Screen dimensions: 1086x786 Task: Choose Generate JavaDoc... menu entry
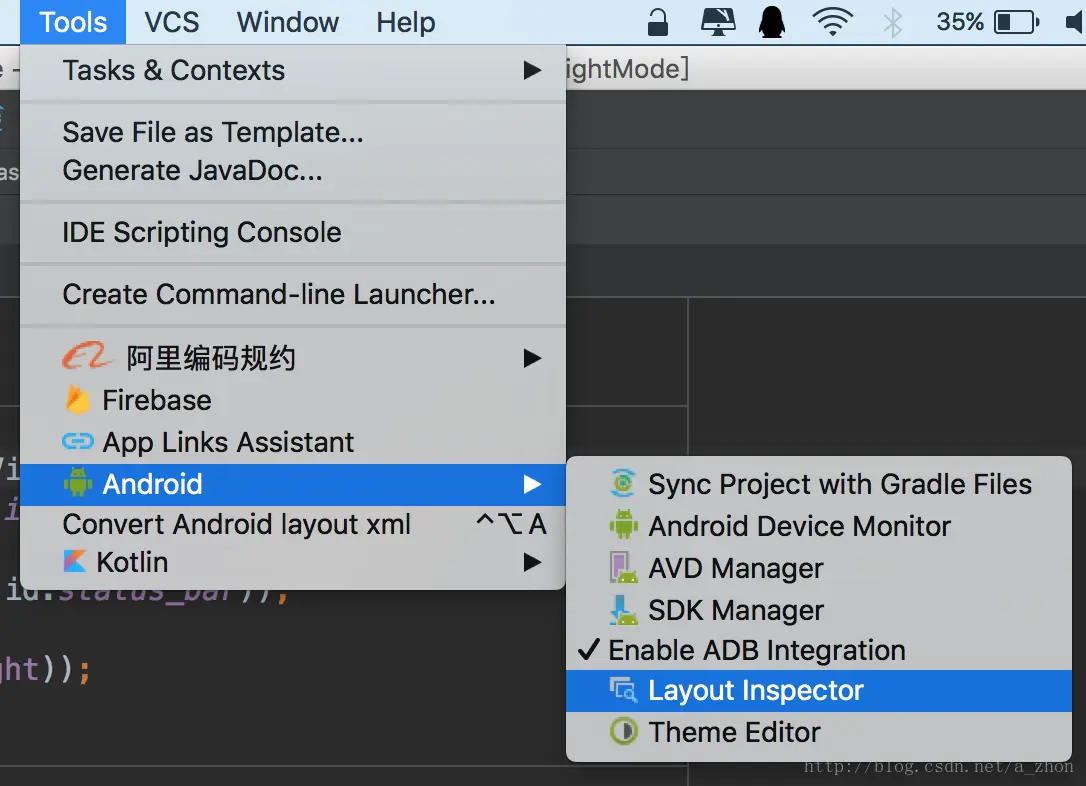point(192,171)
